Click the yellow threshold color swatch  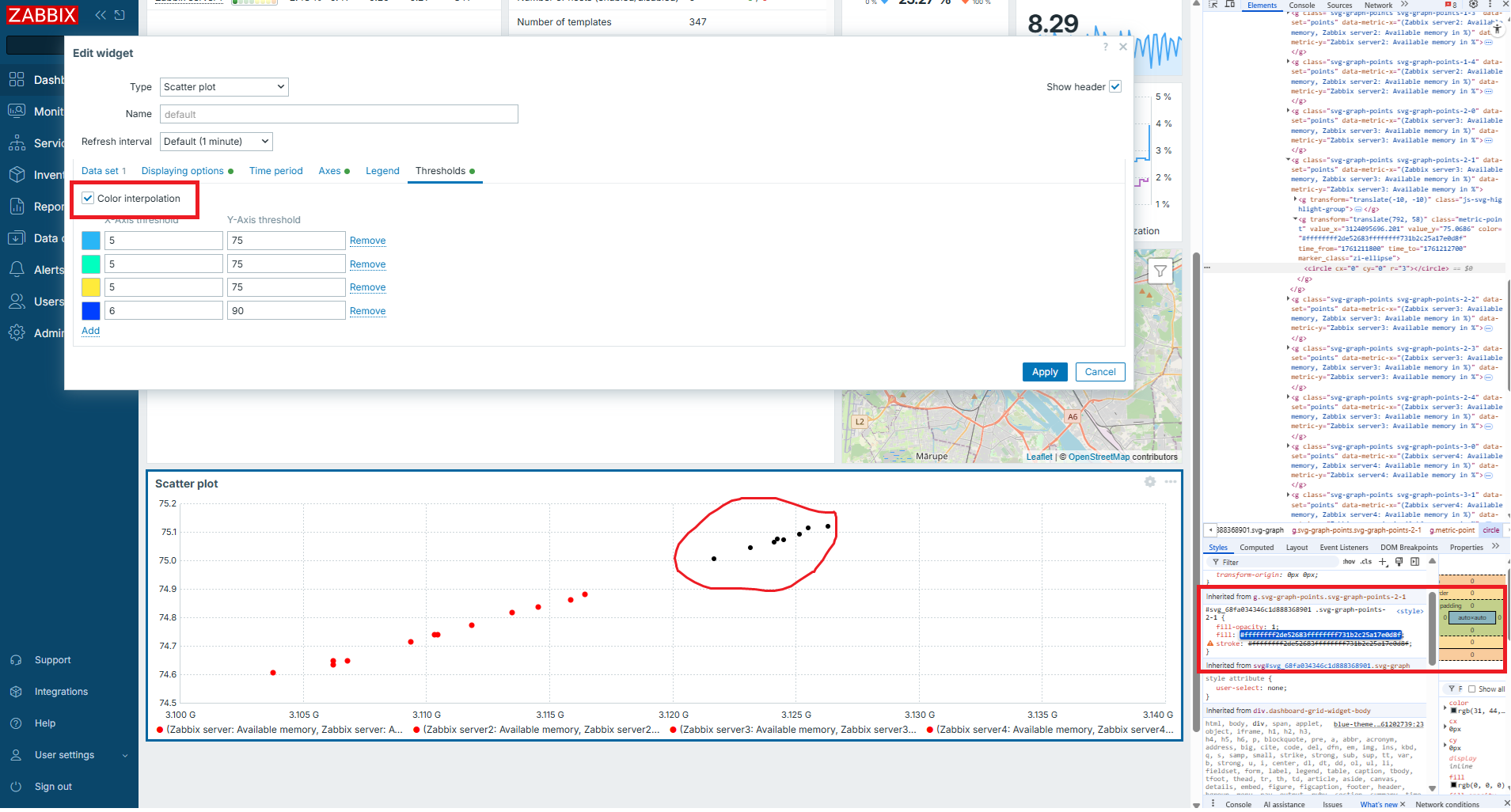click(x=91, y=287)
